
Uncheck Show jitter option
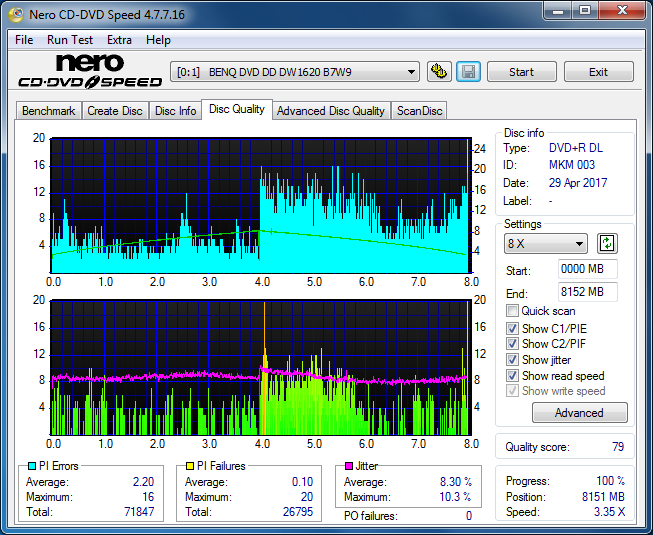(512, 360)
